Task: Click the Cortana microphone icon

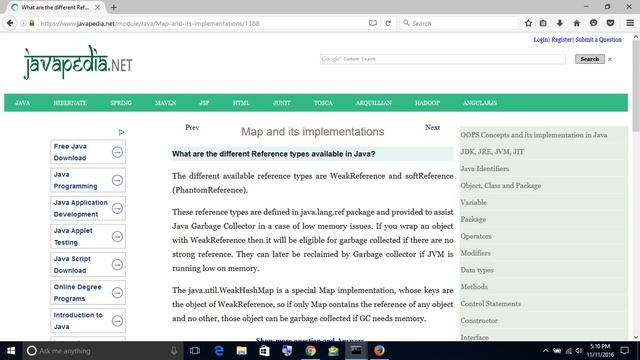Action: [x=174, y=351]
